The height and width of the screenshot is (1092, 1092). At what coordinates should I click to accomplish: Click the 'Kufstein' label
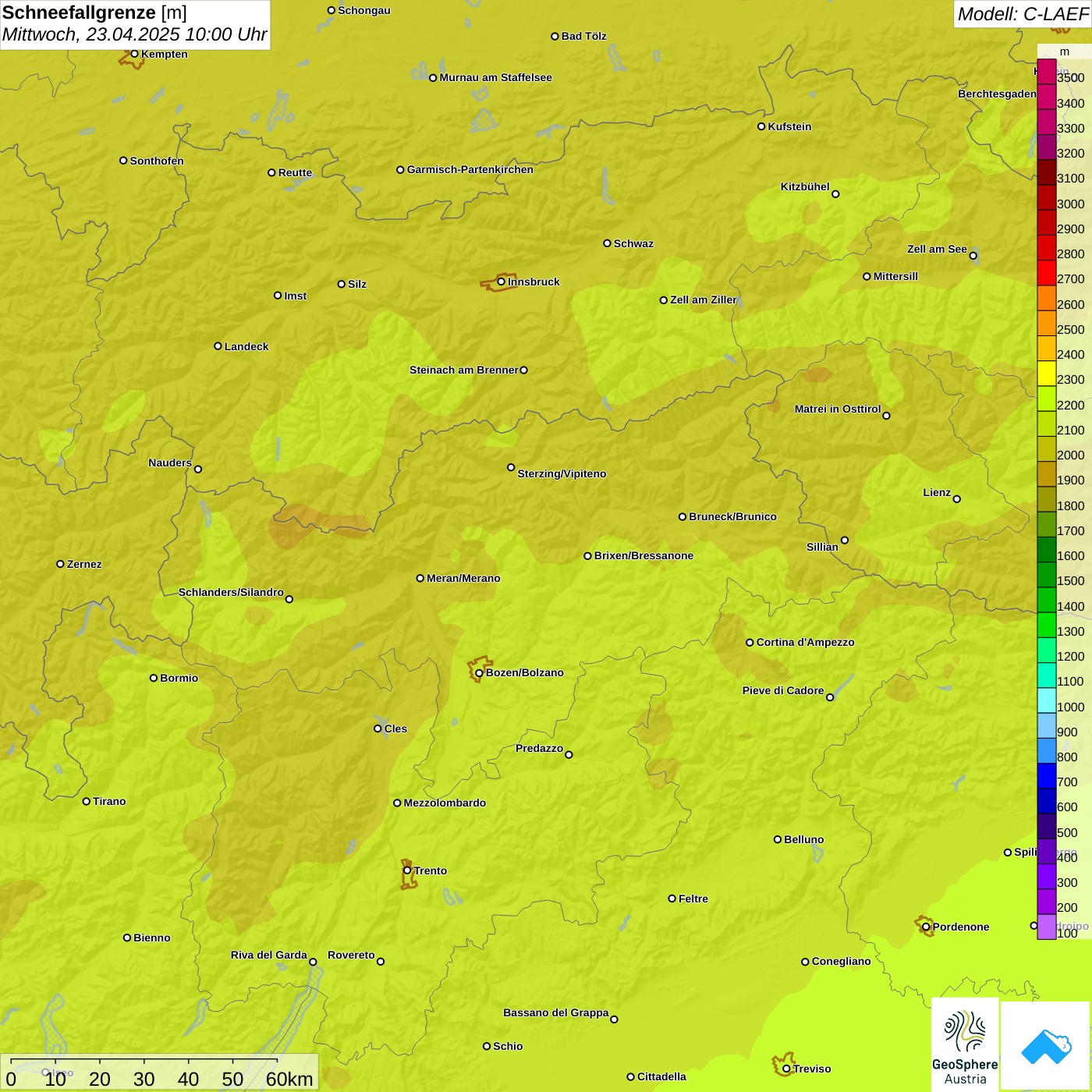789,126
